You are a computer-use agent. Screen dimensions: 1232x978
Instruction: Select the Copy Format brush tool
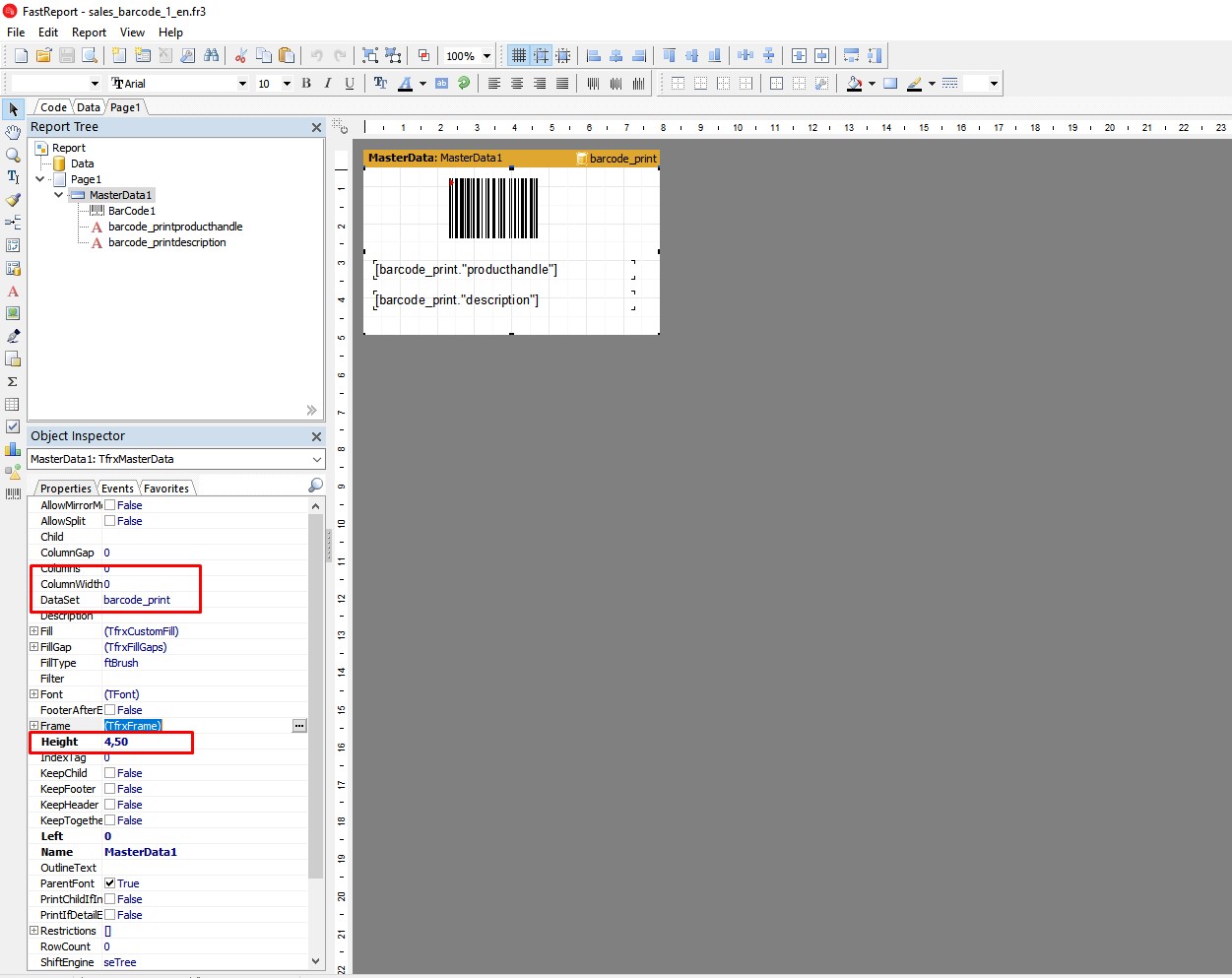[x=13, y=200]
